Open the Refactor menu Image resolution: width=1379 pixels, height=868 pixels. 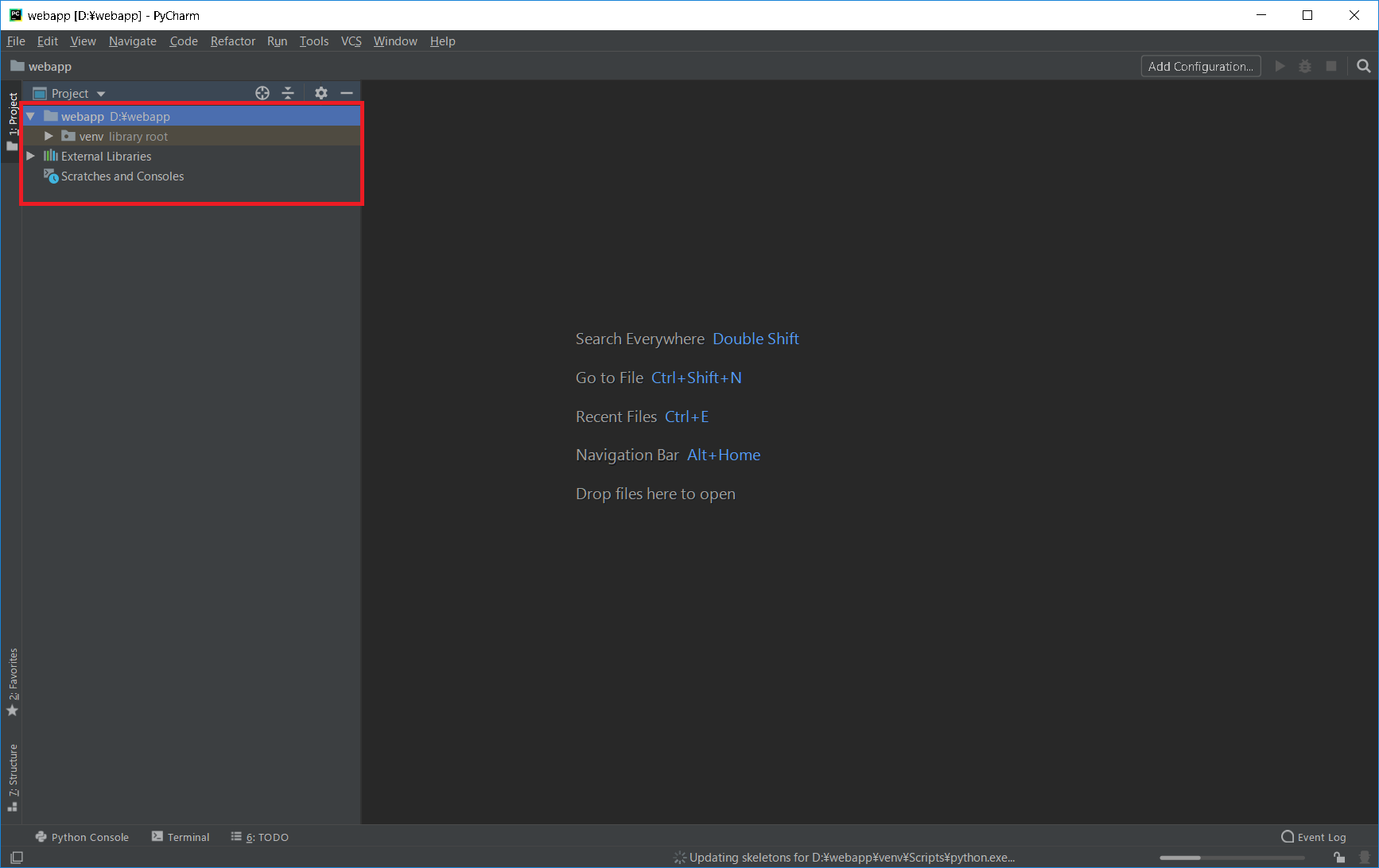click(232, 41)
